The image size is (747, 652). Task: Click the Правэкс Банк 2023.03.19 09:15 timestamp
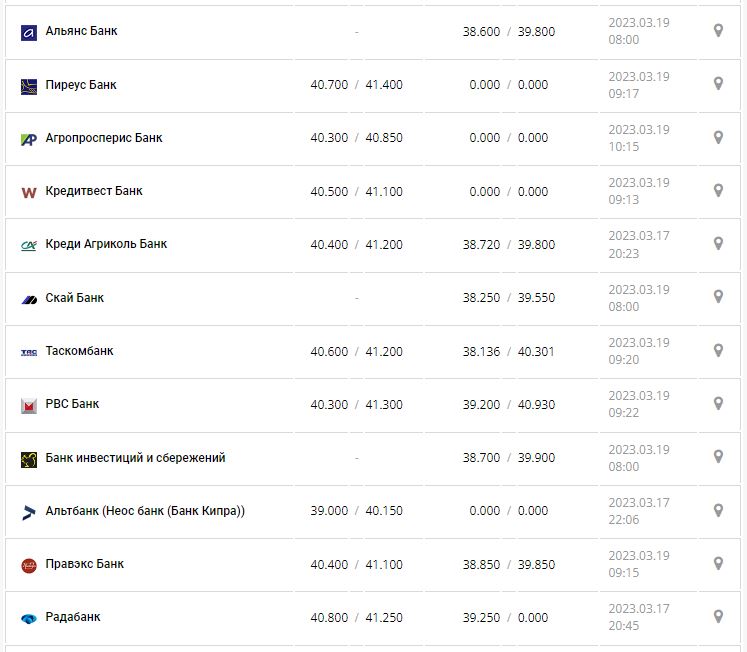[x=638, y=564]
